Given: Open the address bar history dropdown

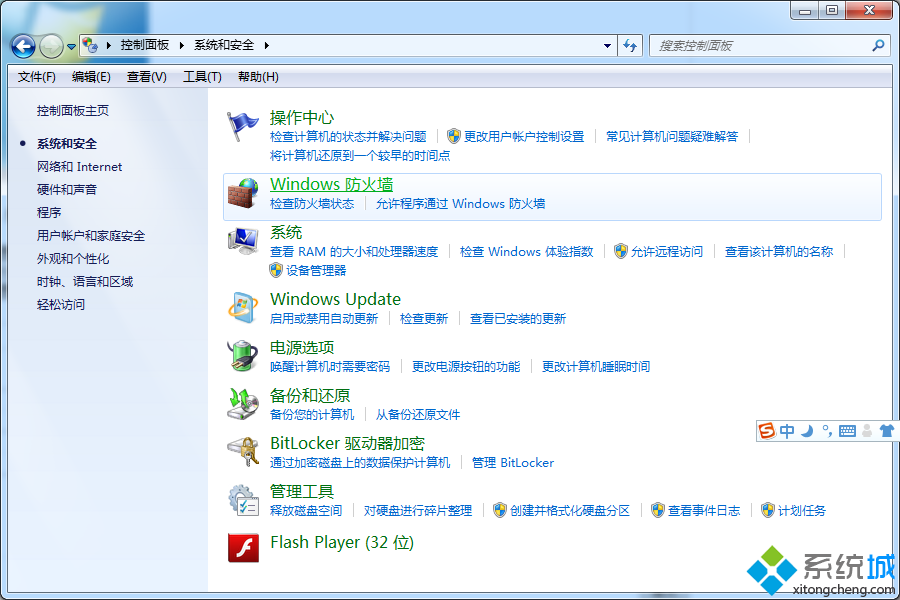Looking at the screenshot, I should point(607,45).
